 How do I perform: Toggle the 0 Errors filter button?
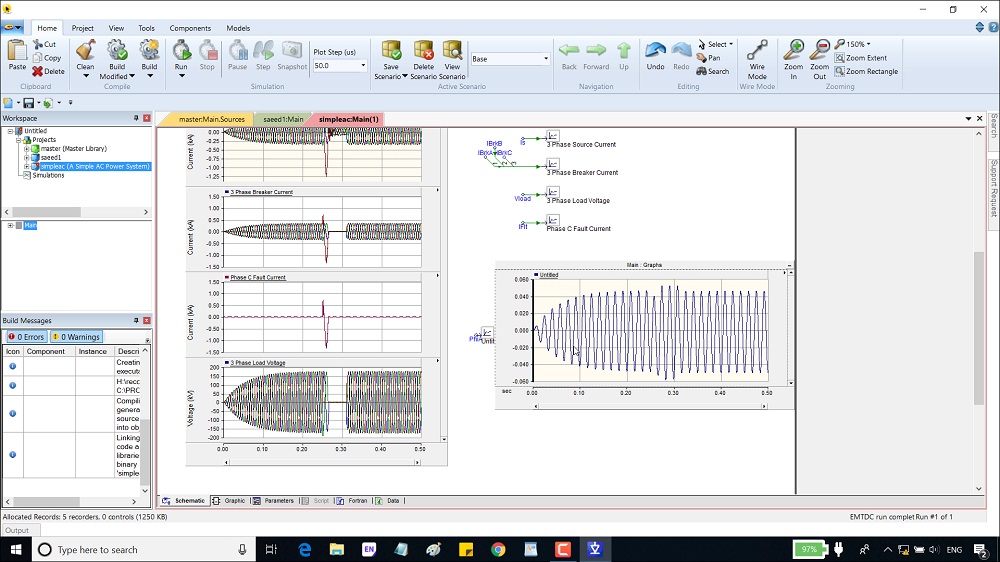pos(26,337)
